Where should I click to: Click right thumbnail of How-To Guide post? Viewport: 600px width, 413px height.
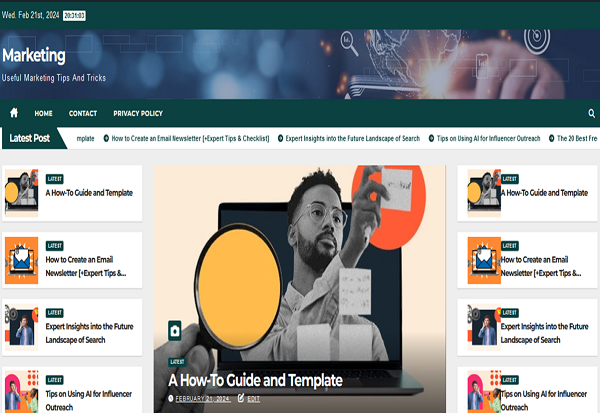pos(484,193)
